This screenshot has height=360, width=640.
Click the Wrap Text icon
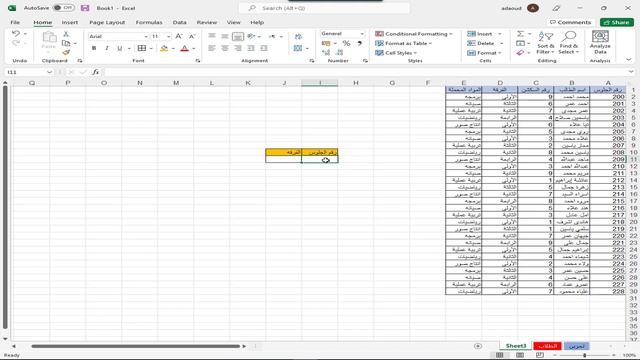[298, 36]
